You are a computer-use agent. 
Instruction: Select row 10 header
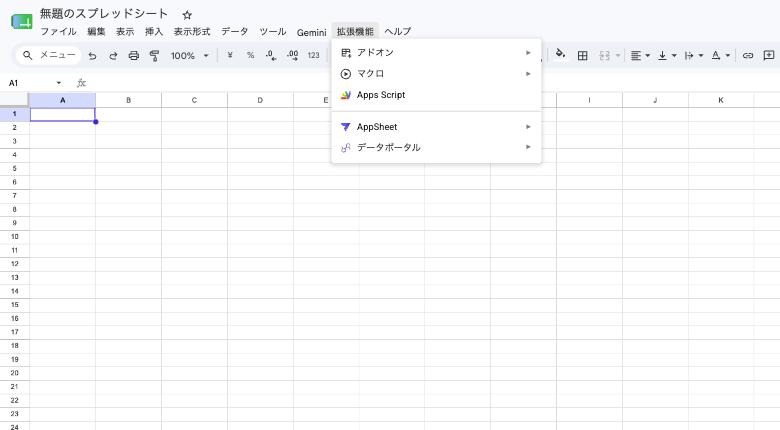click(14, 237)
